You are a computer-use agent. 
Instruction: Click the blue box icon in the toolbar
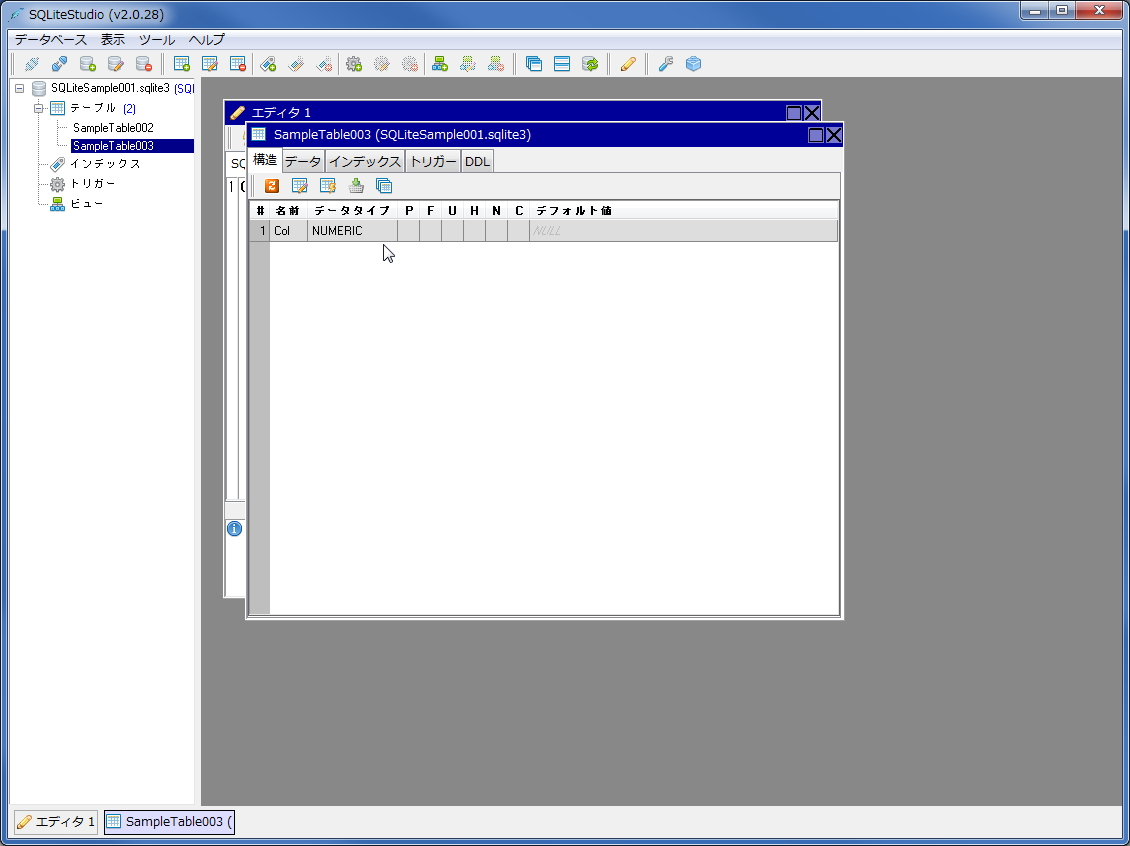[x=693, y=64]
